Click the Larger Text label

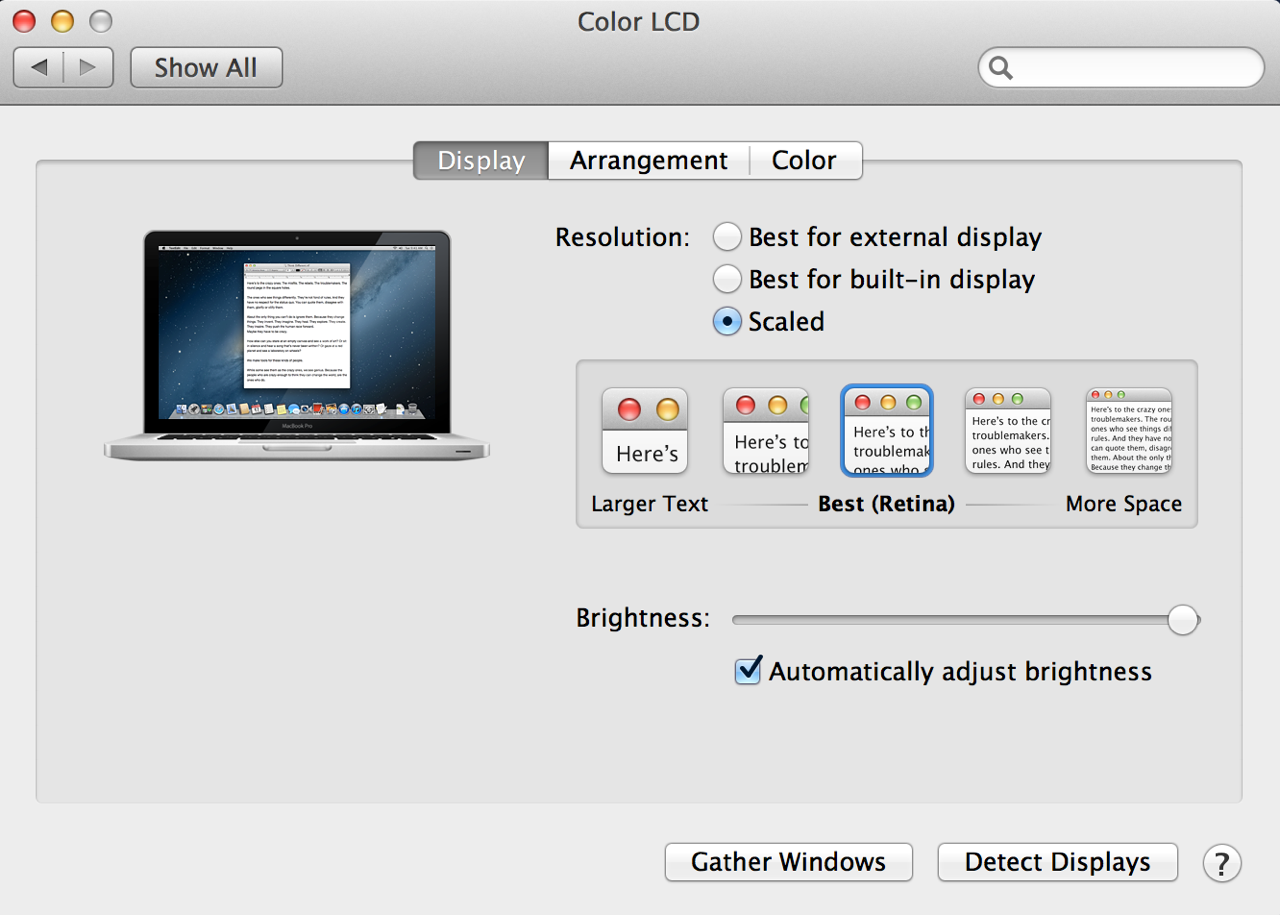pos(649,504)
